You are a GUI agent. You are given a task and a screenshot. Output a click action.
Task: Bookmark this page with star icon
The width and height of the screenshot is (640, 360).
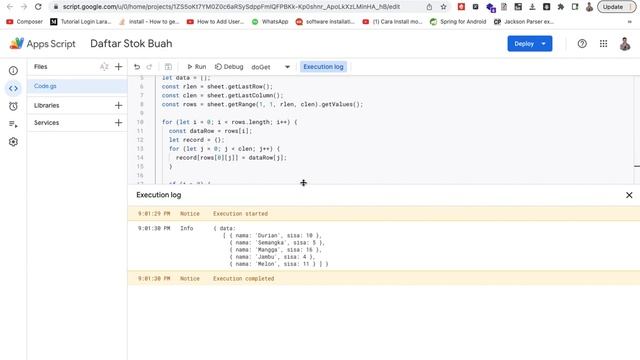click(443, 7)
